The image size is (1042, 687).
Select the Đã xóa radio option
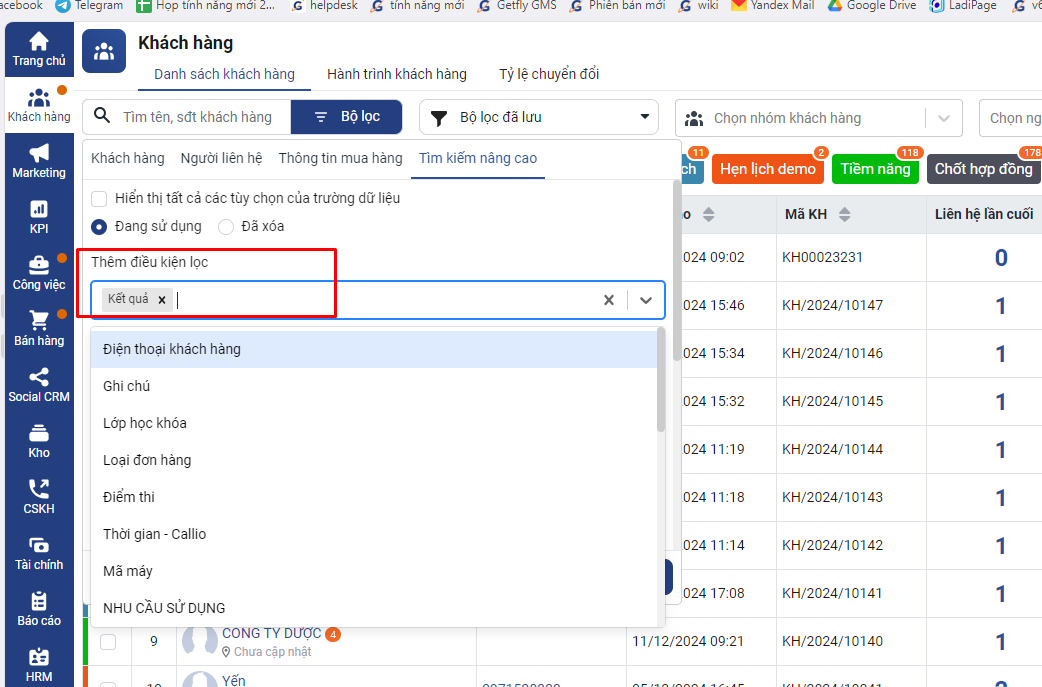coord(226,226)
